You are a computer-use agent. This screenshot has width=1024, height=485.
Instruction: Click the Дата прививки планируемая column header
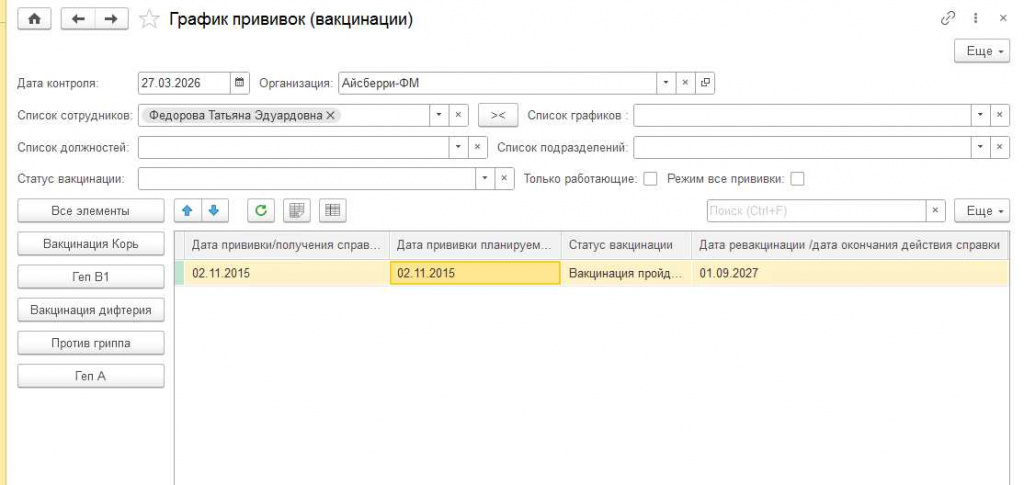pos(475,245)
